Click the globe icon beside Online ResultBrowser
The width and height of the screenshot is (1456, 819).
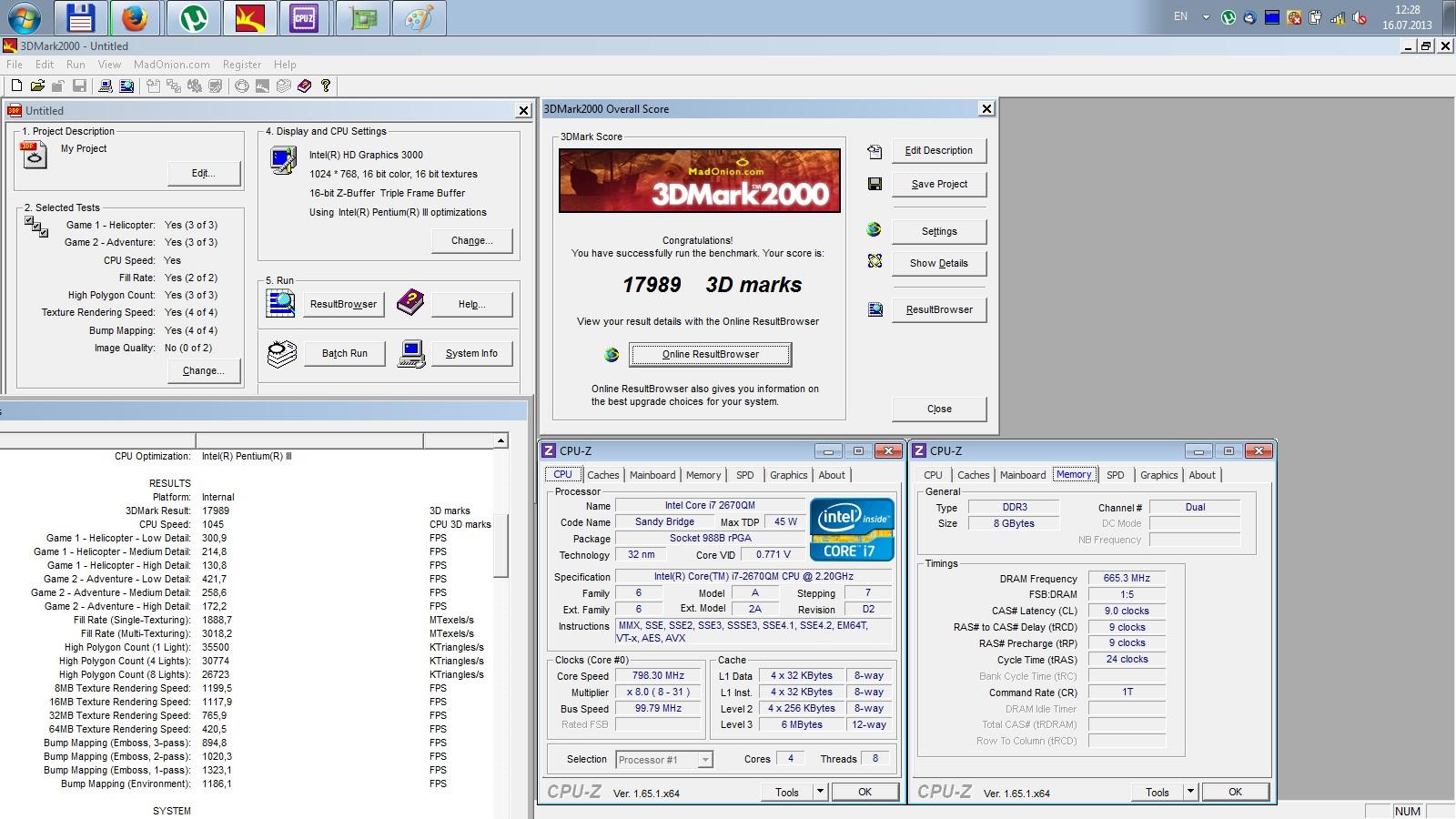tap(612, 354)
